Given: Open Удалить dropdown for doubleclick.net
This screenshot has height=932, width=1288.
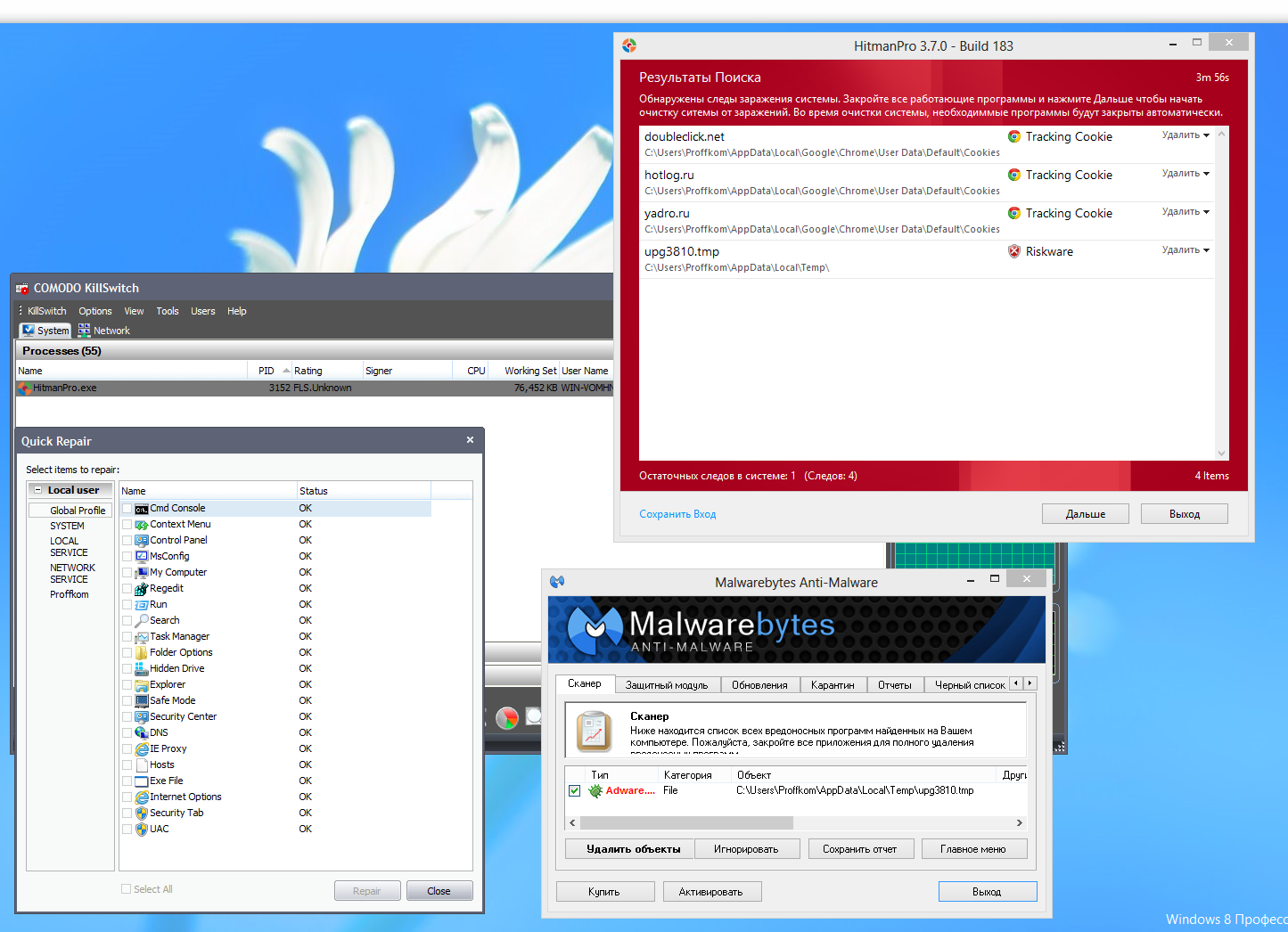Looking at the screenshot, I should tap(1185, 135).
